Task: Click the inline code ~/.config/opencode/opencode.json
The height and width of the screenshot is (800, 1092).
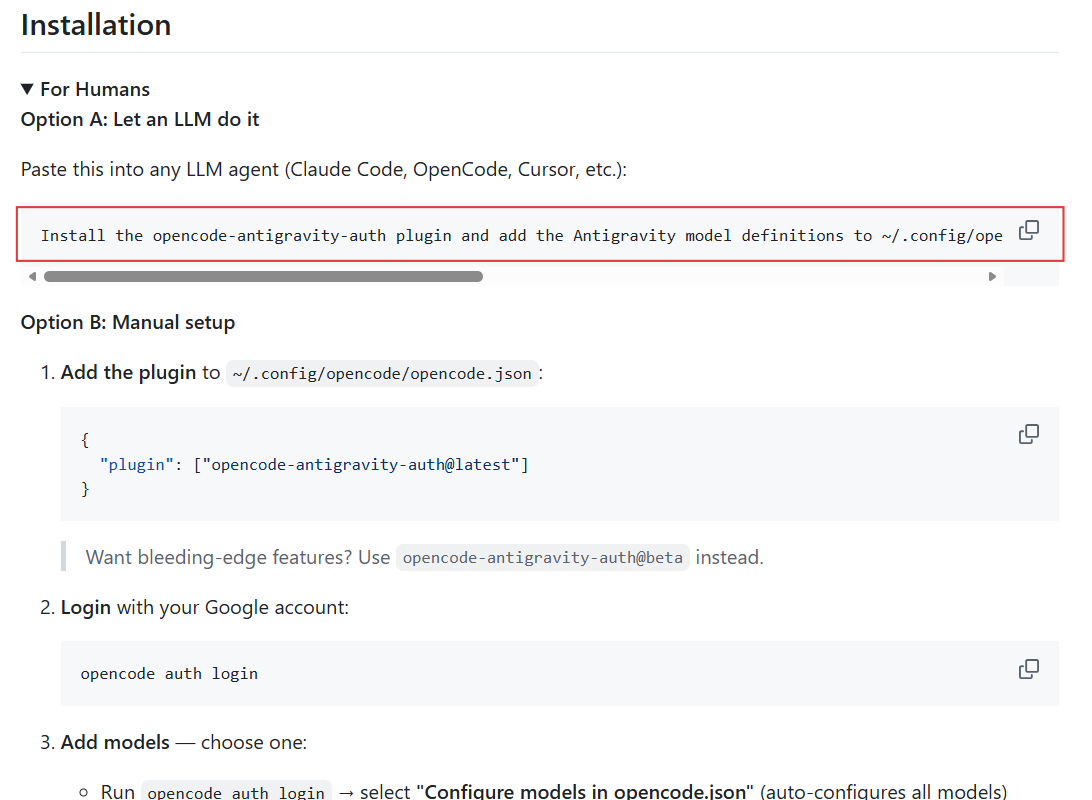Action: [382, 374]
